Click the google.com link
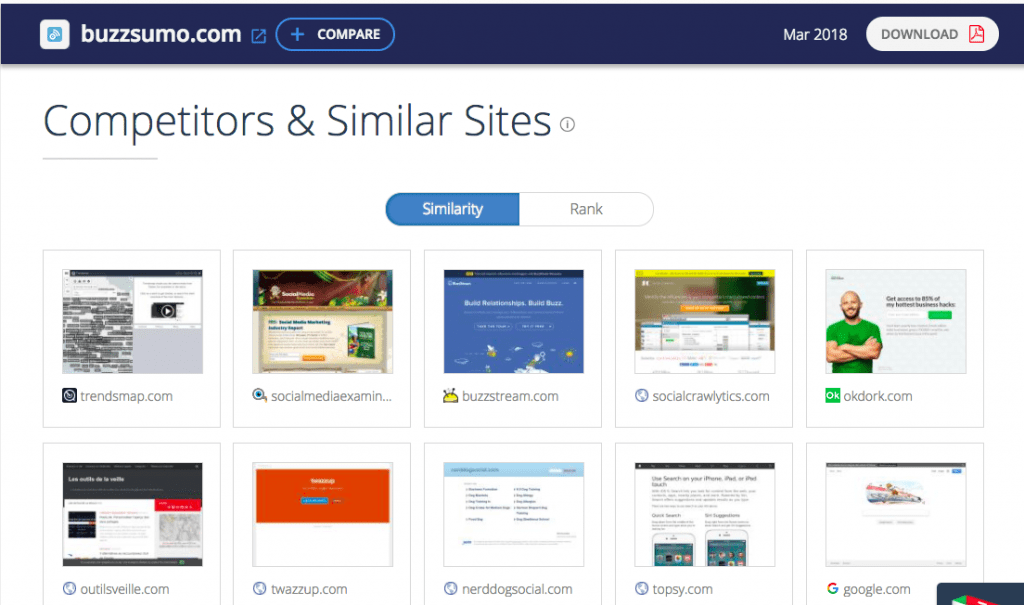Screen dimensions: 1024x605 tap(876, 589)
